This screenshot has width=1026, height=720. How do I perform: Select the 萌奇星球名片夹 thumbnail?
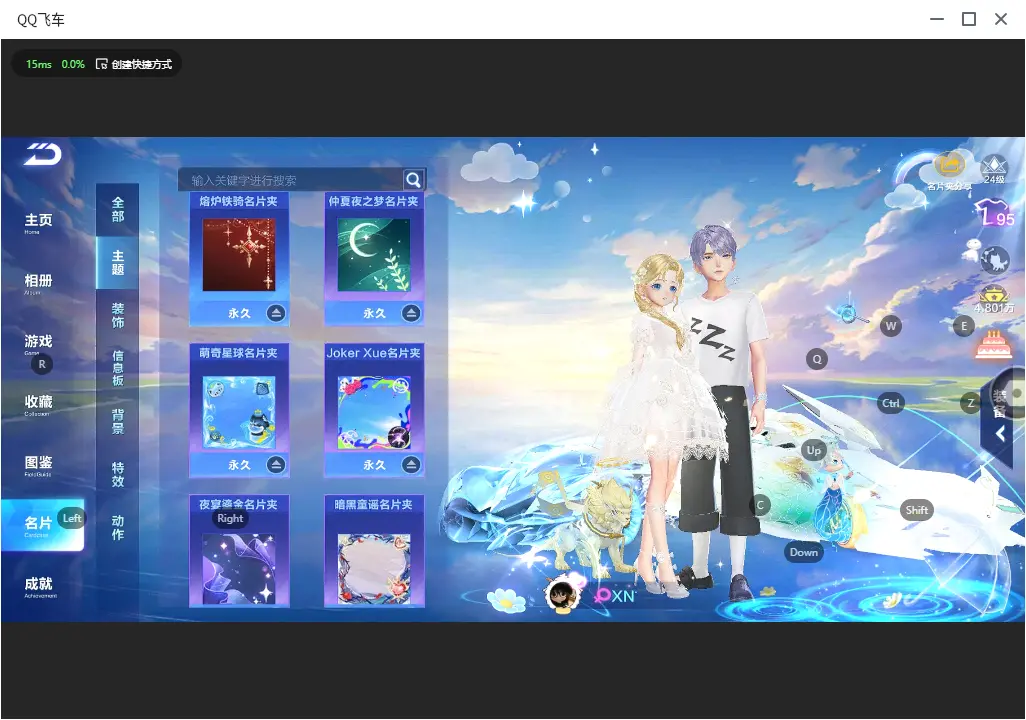pyautogui.click(x=239, y=412)
